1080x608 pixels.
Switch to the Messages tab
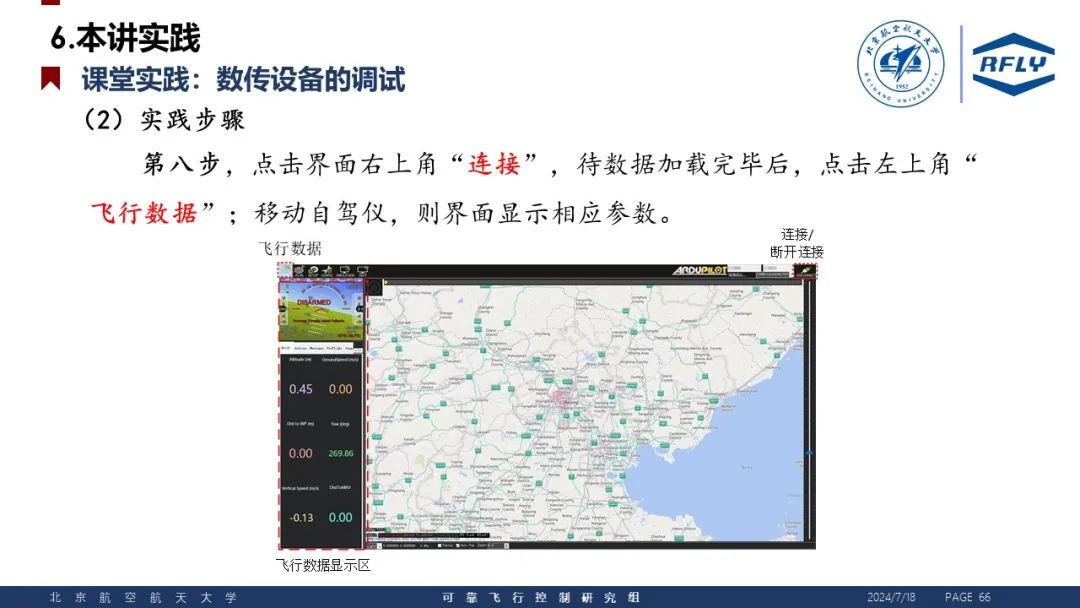tap(316, 347)
